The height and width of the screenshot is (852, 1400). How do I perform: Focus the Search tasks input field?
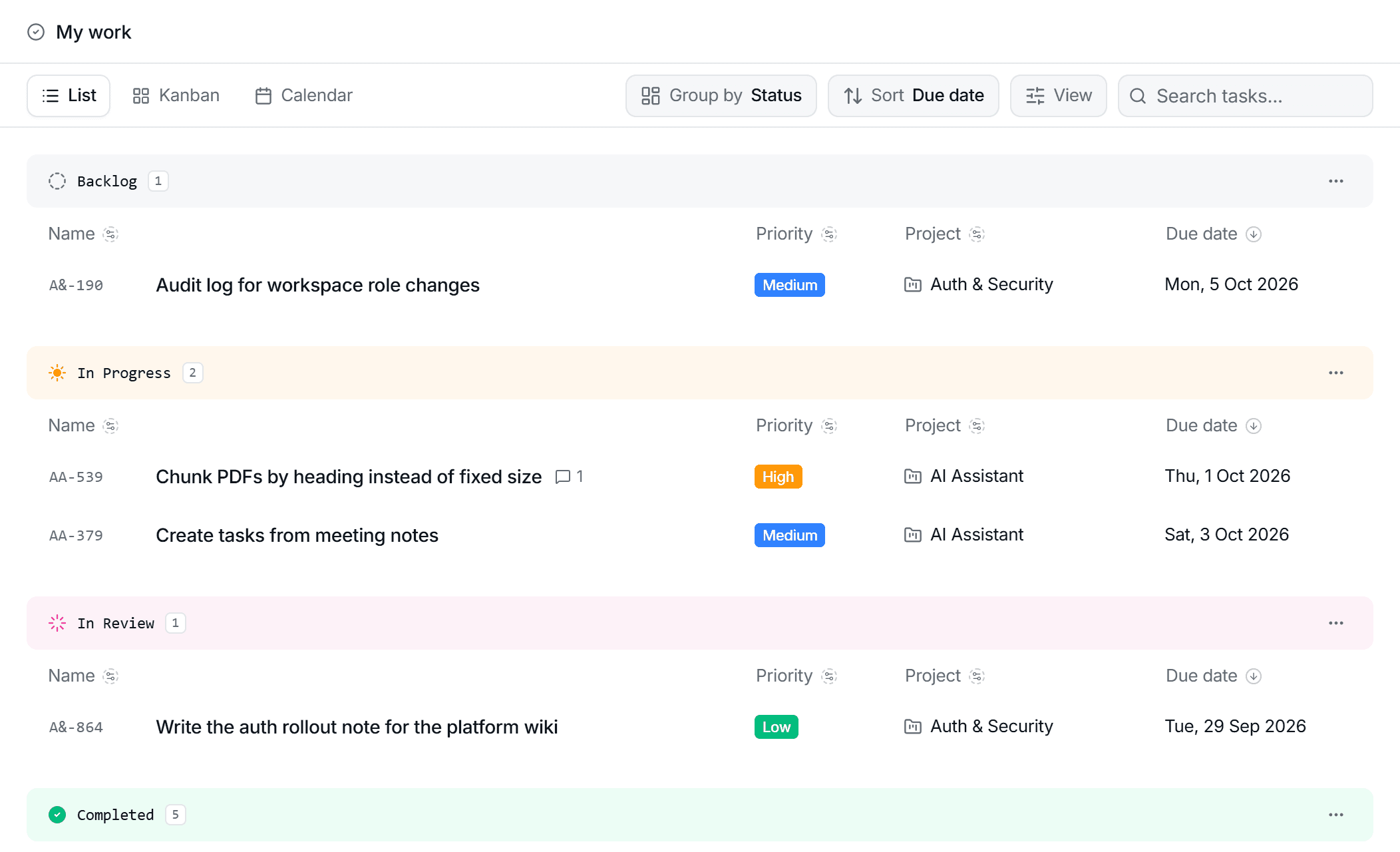click(1246, 96)
